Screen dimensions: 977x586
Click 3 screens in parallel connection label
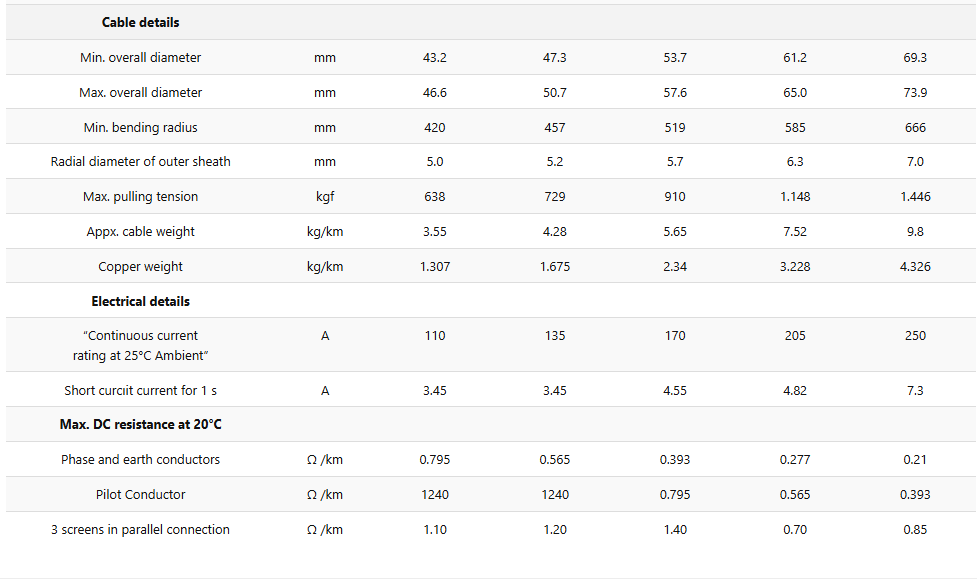[141, 530]
